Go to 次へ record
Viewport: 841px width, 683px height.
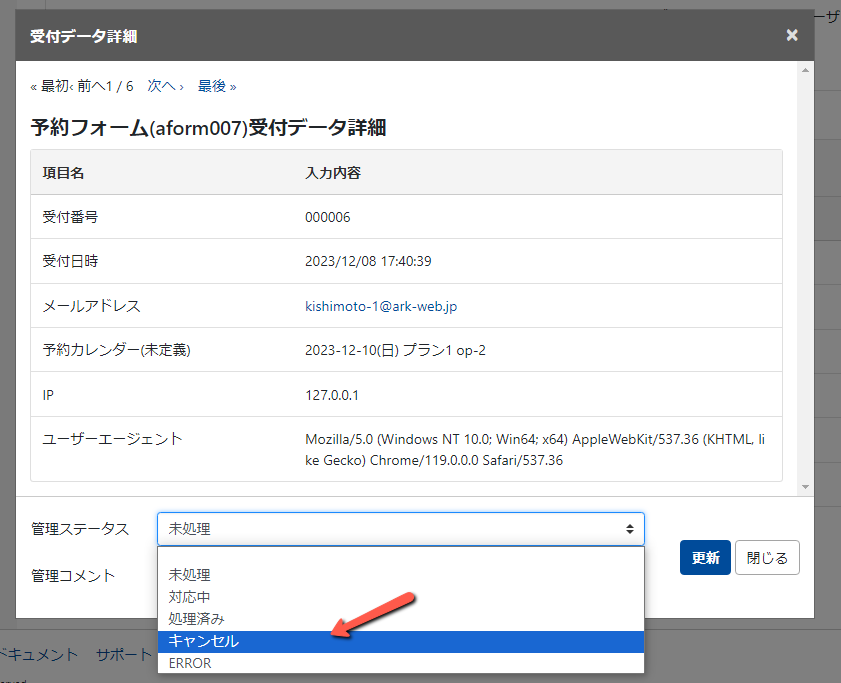[x=163, y=86]
